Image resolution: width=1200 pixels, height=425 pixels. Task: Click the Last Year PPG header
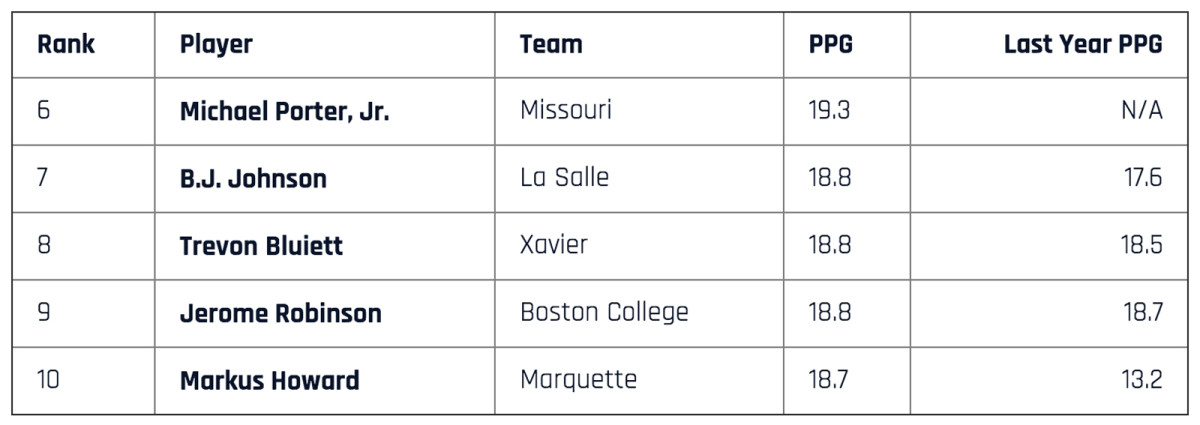(x=1083, y=45)
